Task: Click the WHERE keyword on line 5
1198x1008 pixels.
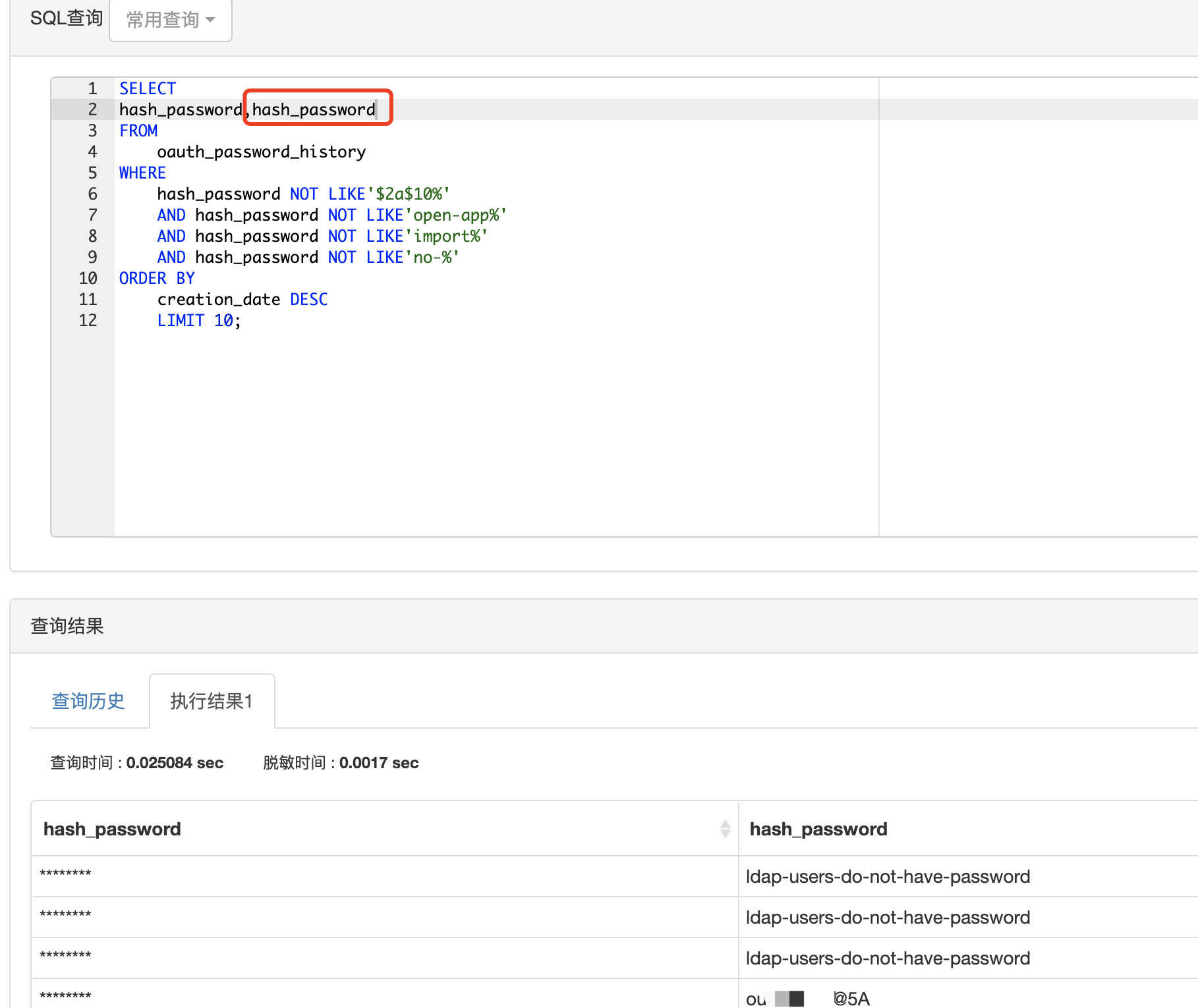Action: click(142, 173)
